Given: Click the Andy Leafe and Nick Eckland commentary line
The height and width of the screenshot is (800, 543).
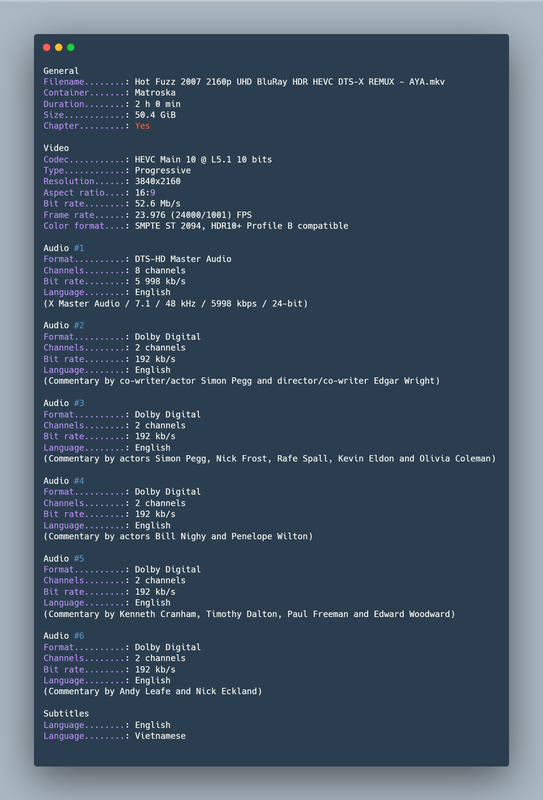Looking at the screenshot, I should coord(153,691).
